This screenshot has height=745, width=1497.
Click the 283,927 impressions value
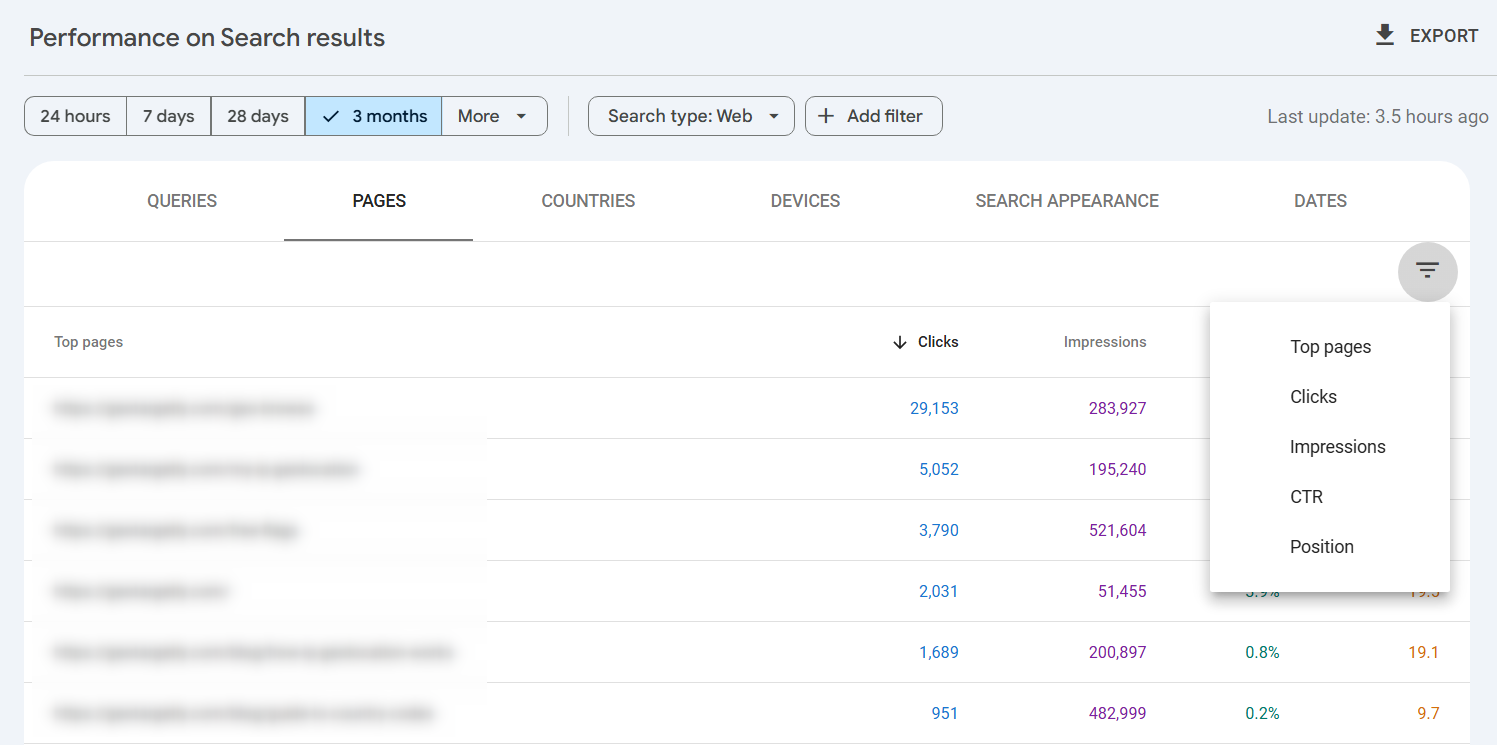(1118, 408)
